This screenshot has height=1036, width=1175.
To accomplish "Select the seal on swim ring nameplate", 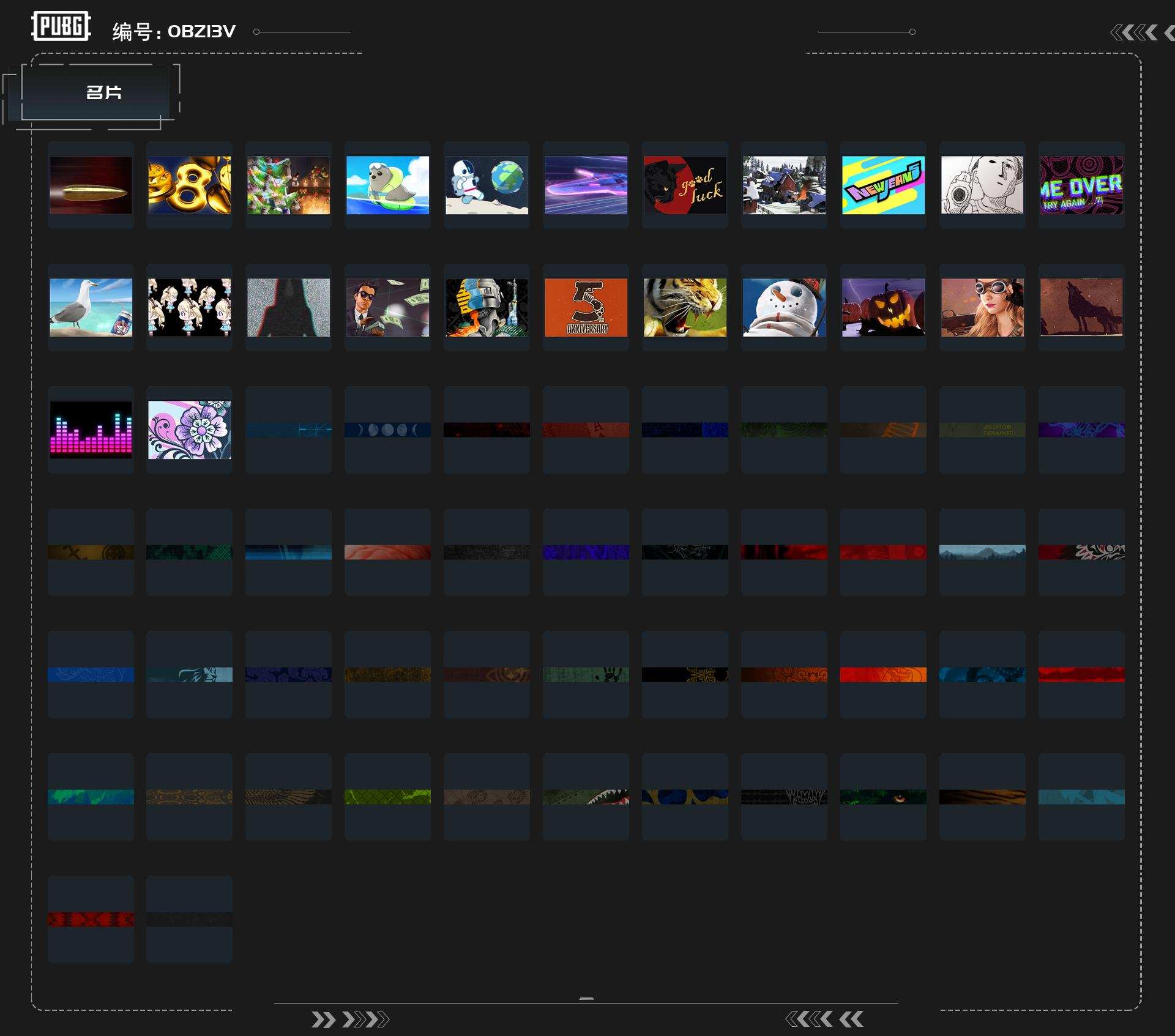I will coord(388,185).
